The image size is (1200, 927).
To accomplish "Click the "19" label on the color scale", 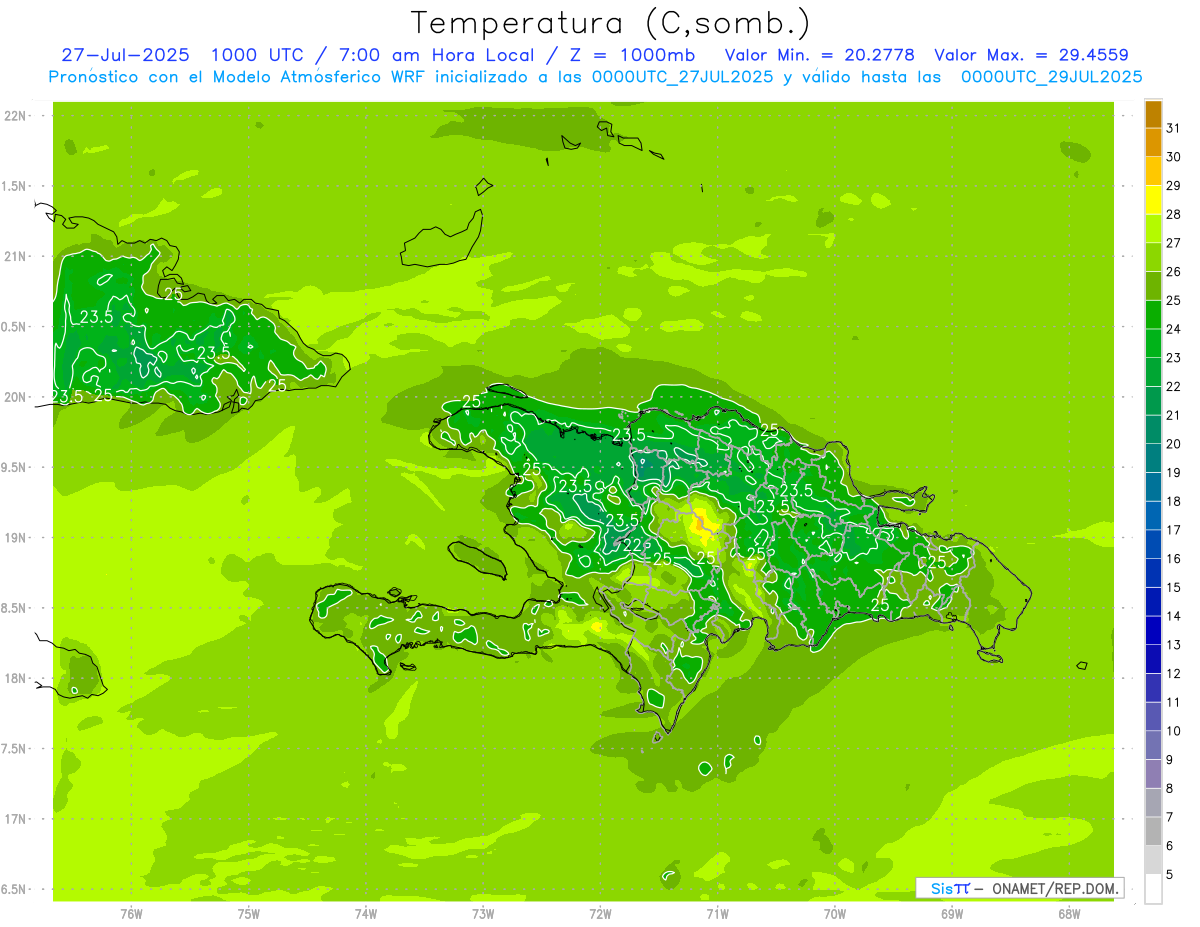I will coord(1173,473).
